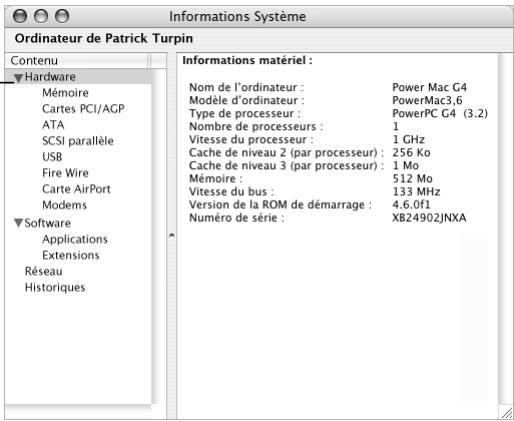
Task: Click the Cache de niveau 2 label
Action: click(x=286, y=152)
